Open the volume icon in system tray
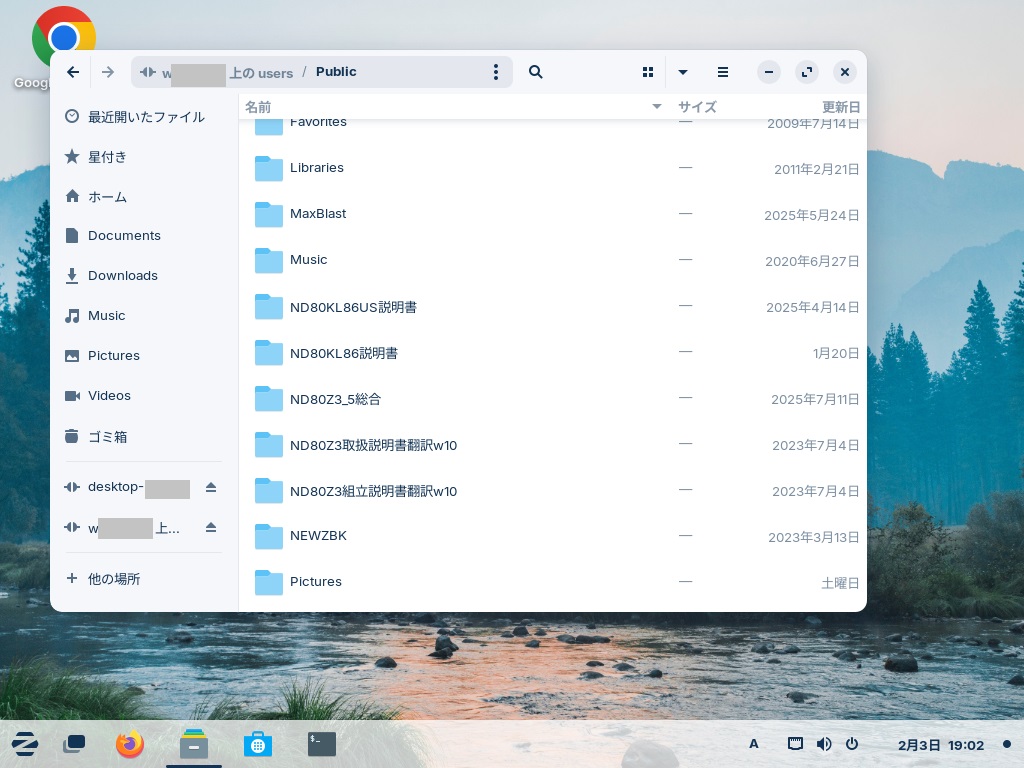The height and width of the screenshot is (768, 1024). [x=824, y=744]
